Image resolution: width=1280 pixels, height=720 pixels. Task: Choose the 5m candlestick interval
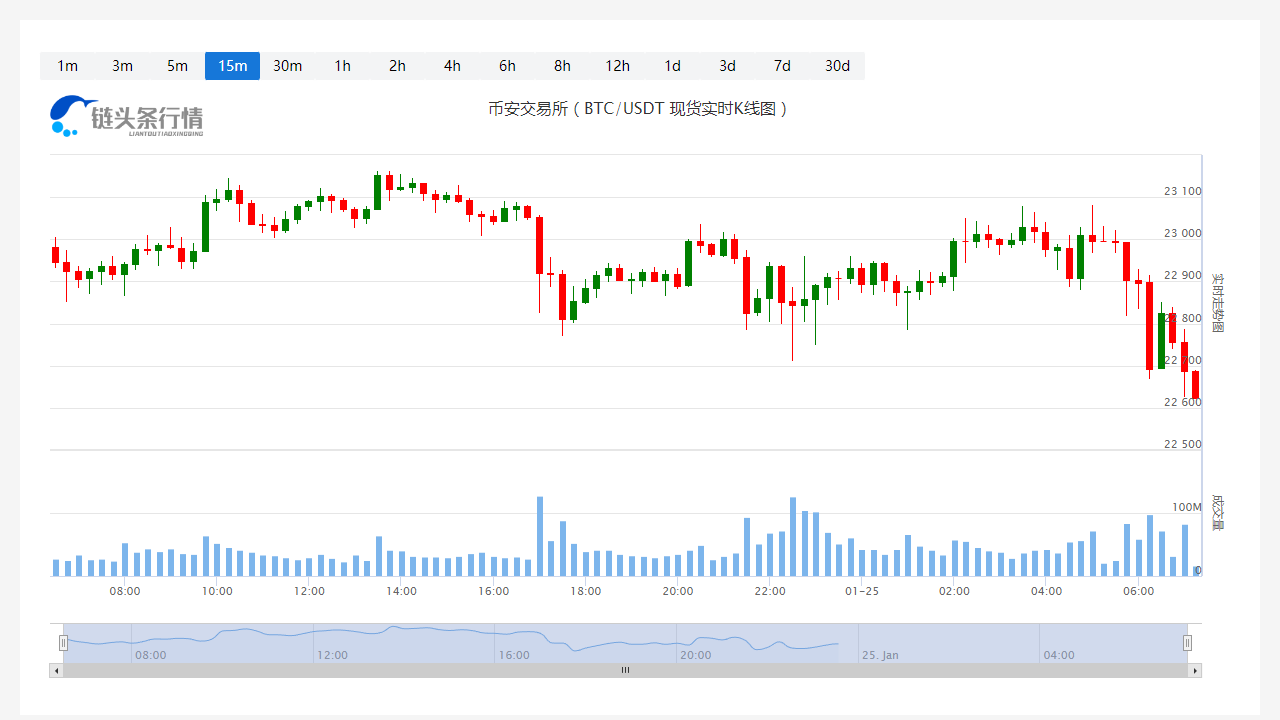[177, 66]
